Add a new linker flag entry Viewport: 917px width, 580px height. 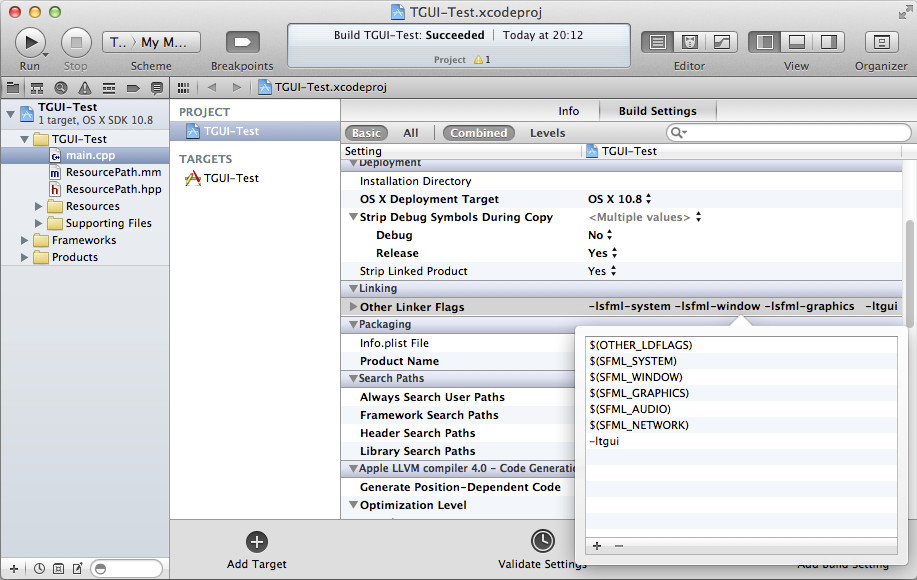pos(597,546)
